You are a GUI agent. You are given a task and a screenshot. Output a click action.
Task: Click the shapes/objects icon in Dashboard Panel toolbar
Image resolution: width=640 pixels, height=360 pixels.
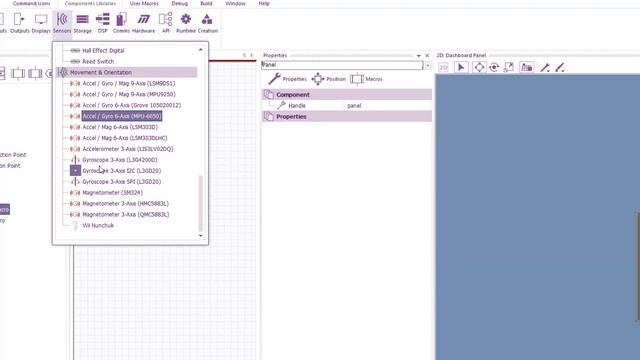pyautogui.click(x=527, y=67)
